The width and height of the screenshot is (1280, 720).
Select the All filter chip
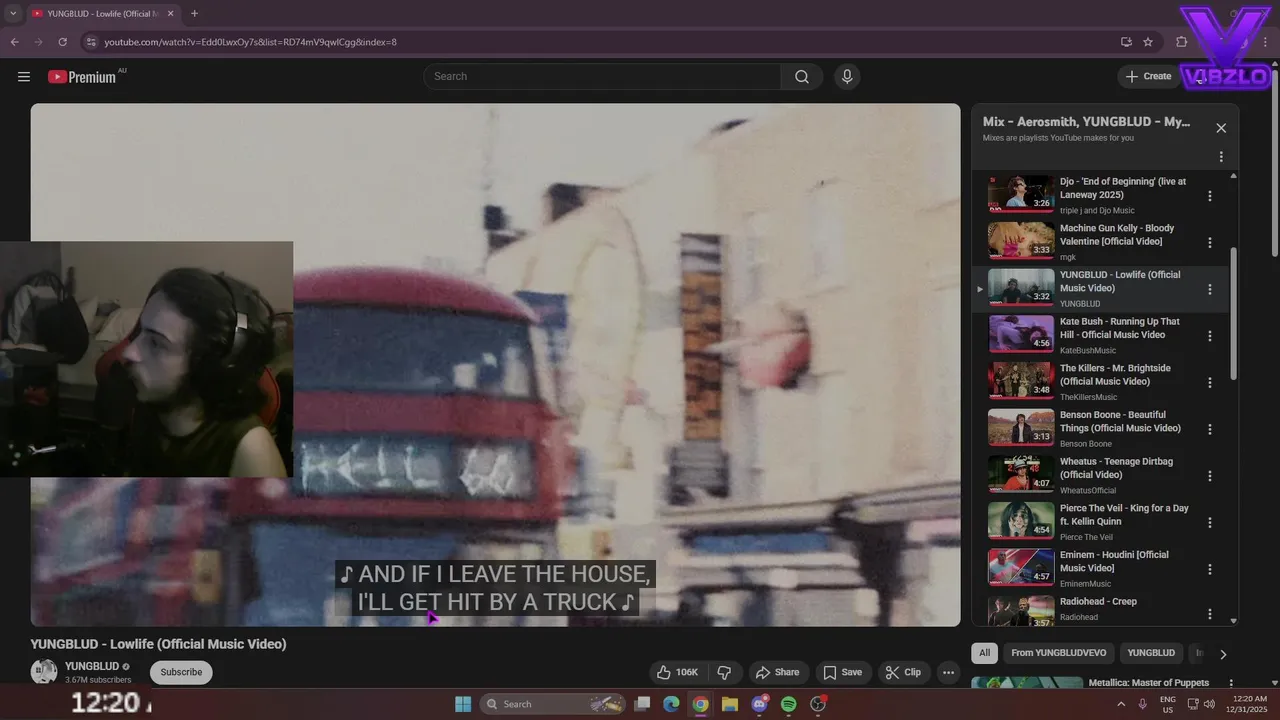click(x=984, y=653)
